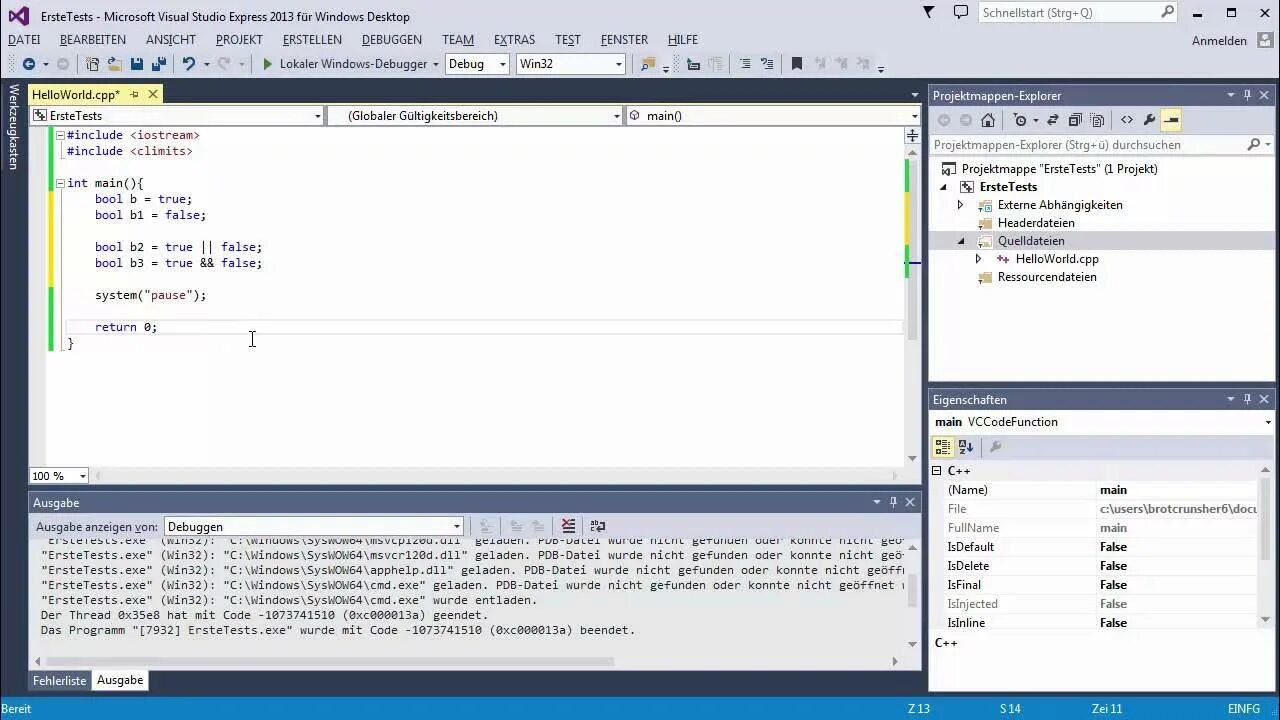1280x720 pixels.
Task: Open the Werkzeugkasten side tab
Action: (x=13, y=127)
